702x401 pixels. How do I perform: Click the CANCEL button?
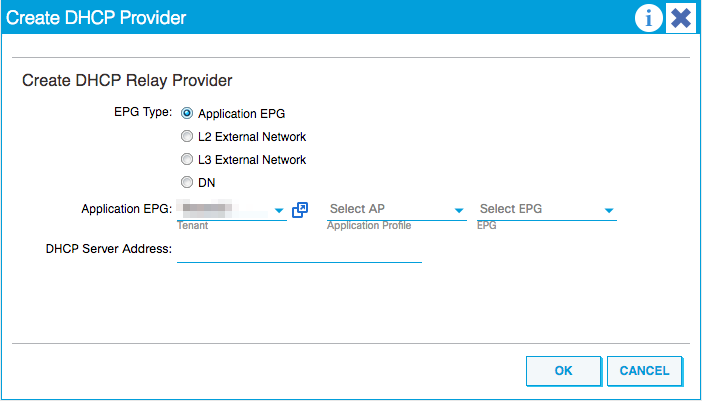coord(645,371)
